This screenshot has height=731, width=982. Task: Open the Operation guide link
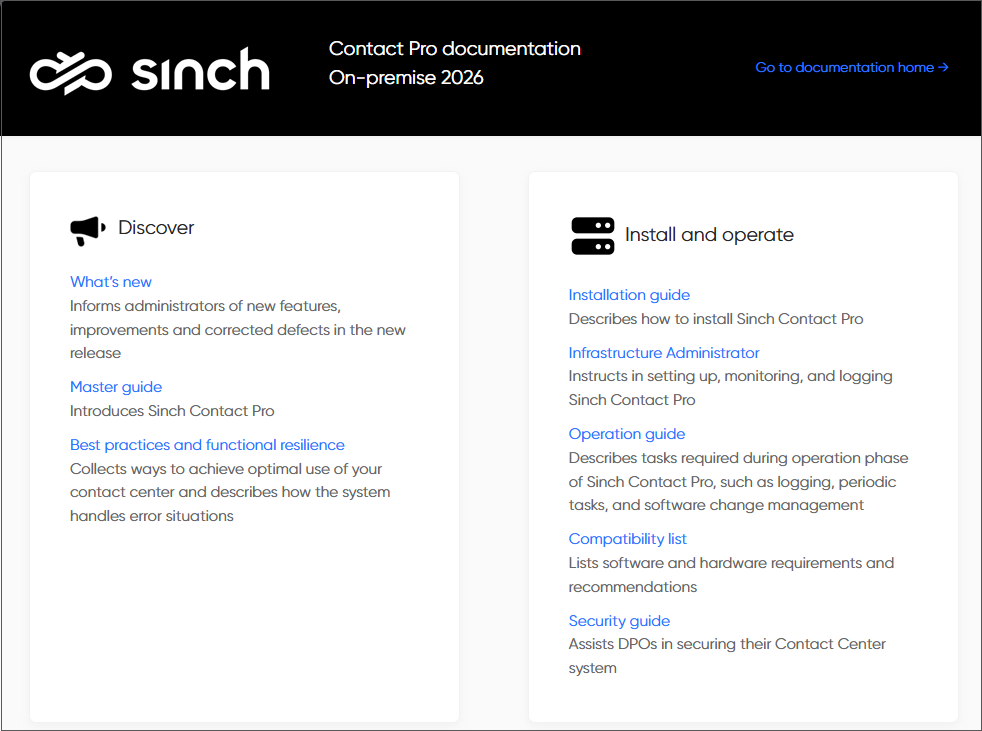[627, 434]
